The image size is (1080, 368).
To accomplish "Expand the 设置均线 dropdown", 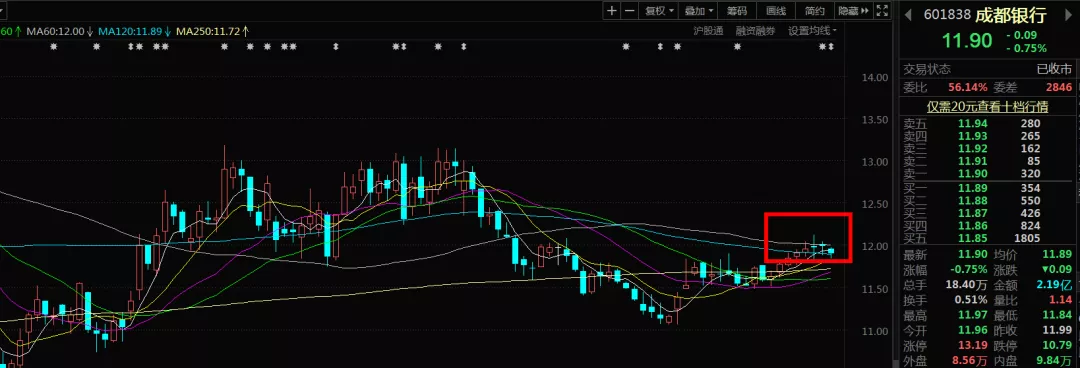I will coord(813,31).
